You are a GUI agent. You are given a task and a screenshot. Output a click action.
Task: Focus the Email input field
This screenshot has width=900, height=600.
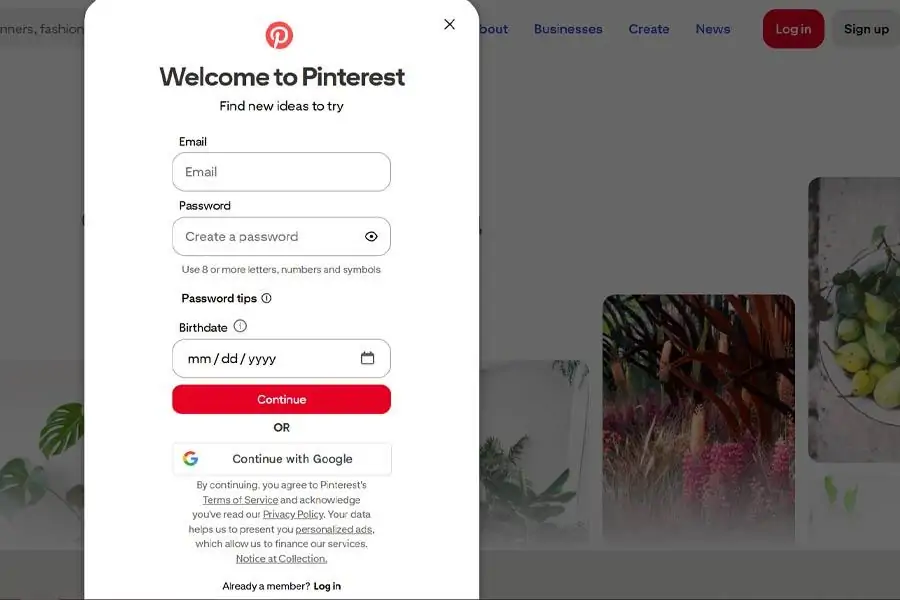click(281, 172)
